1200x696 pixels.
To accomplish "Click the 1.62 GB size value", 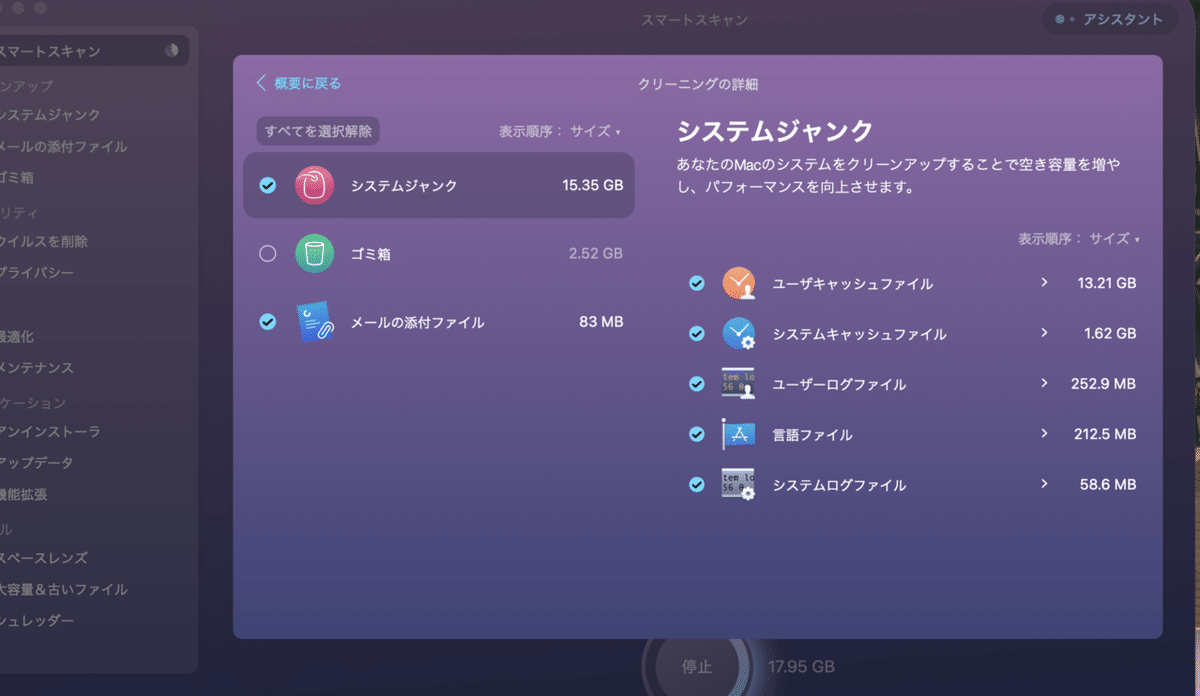I will pos(1110,333).
